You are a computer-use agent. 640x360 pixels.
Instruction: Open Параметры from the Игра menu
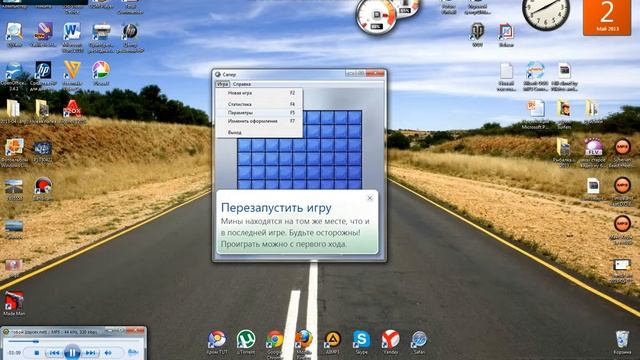260,113
